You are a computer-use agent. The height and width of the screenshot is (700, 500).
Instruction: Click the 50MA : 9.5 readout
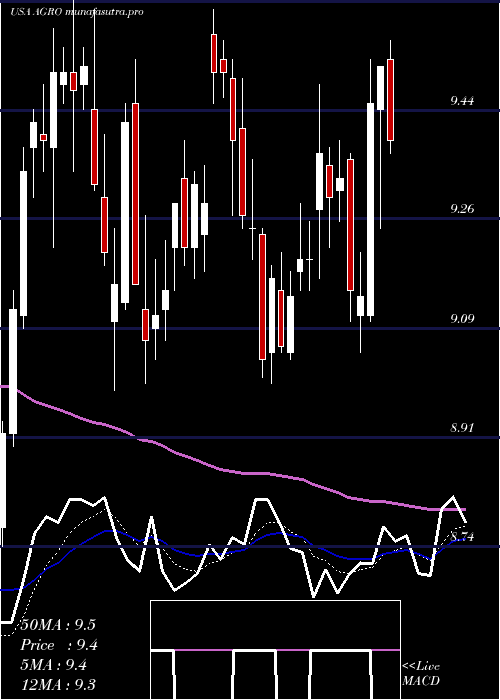pyautogui.click(x=58, y=625)
